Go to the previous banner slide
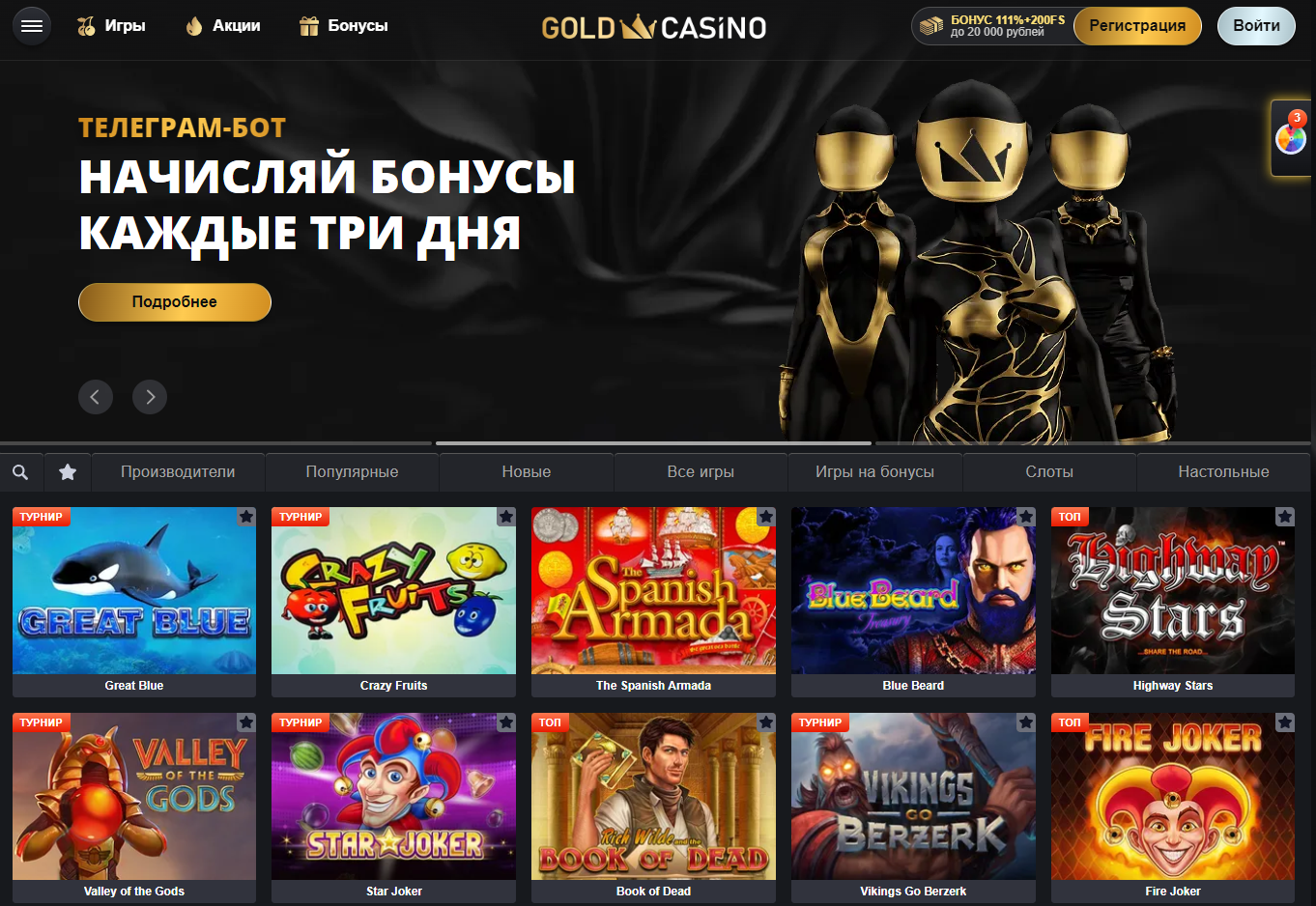The image size is (1316, 906). pos(96,397)
